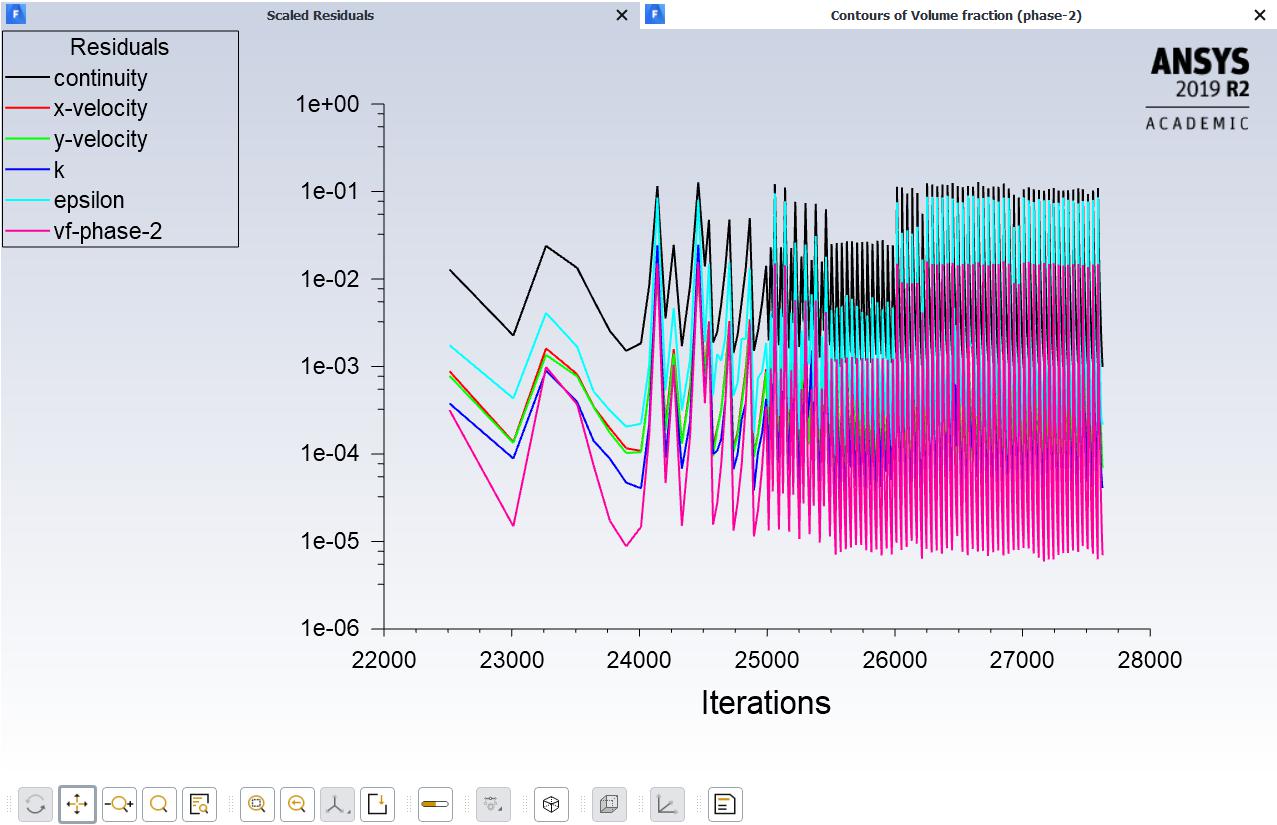Click the solid cube views icon
This screenshot has width=1277, height=825.
550,803
